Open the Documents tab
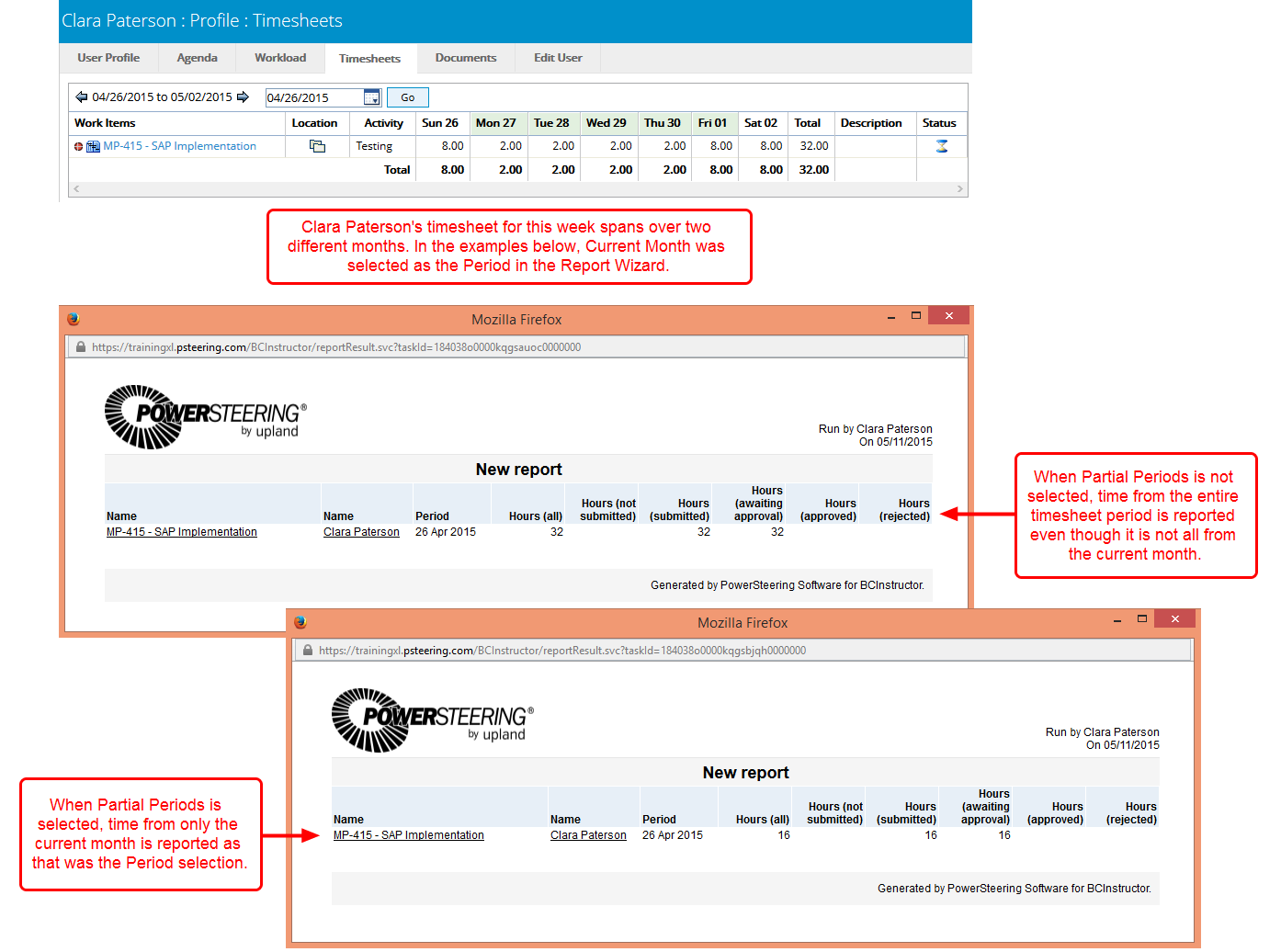 click(466, 58)
